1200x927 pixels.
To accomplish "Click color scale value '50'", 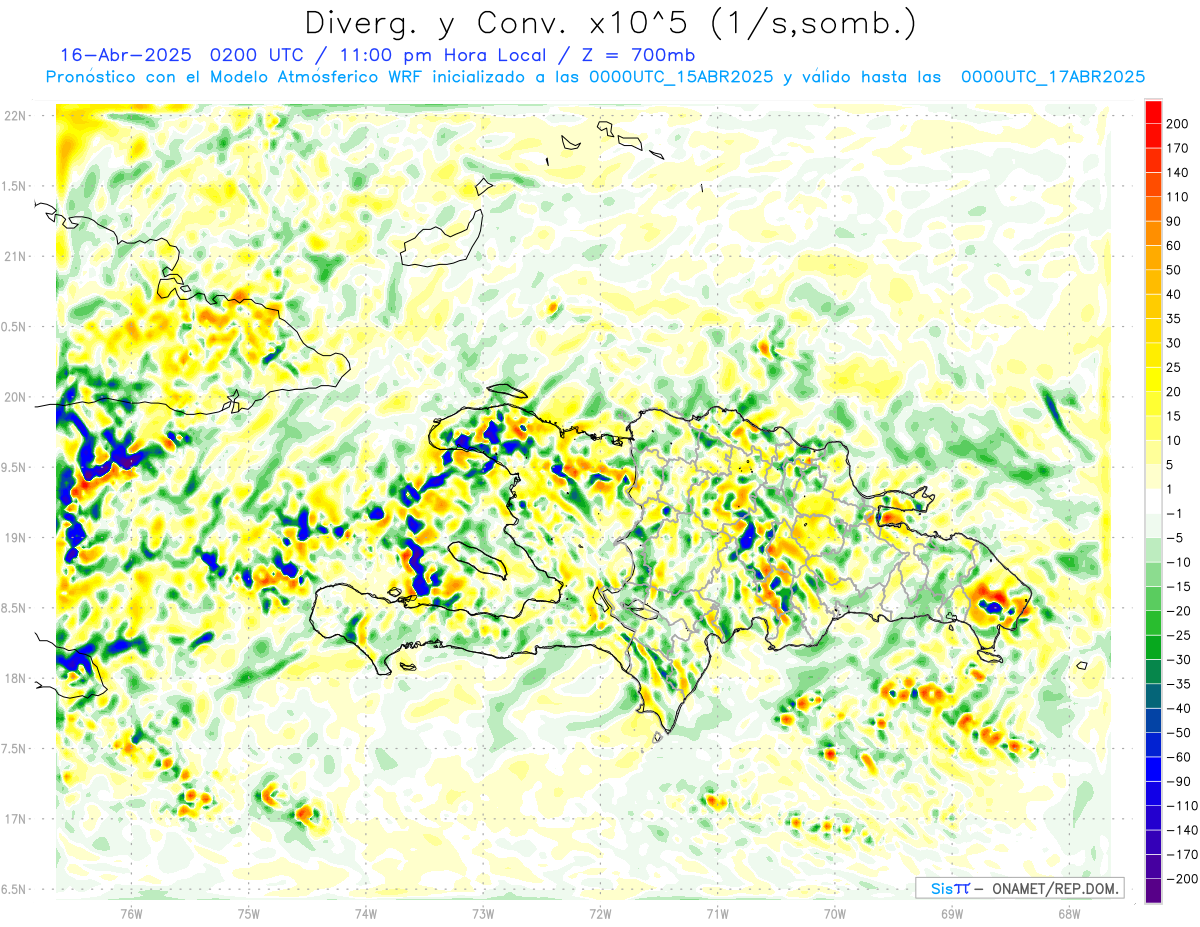I will (1174, 270).
